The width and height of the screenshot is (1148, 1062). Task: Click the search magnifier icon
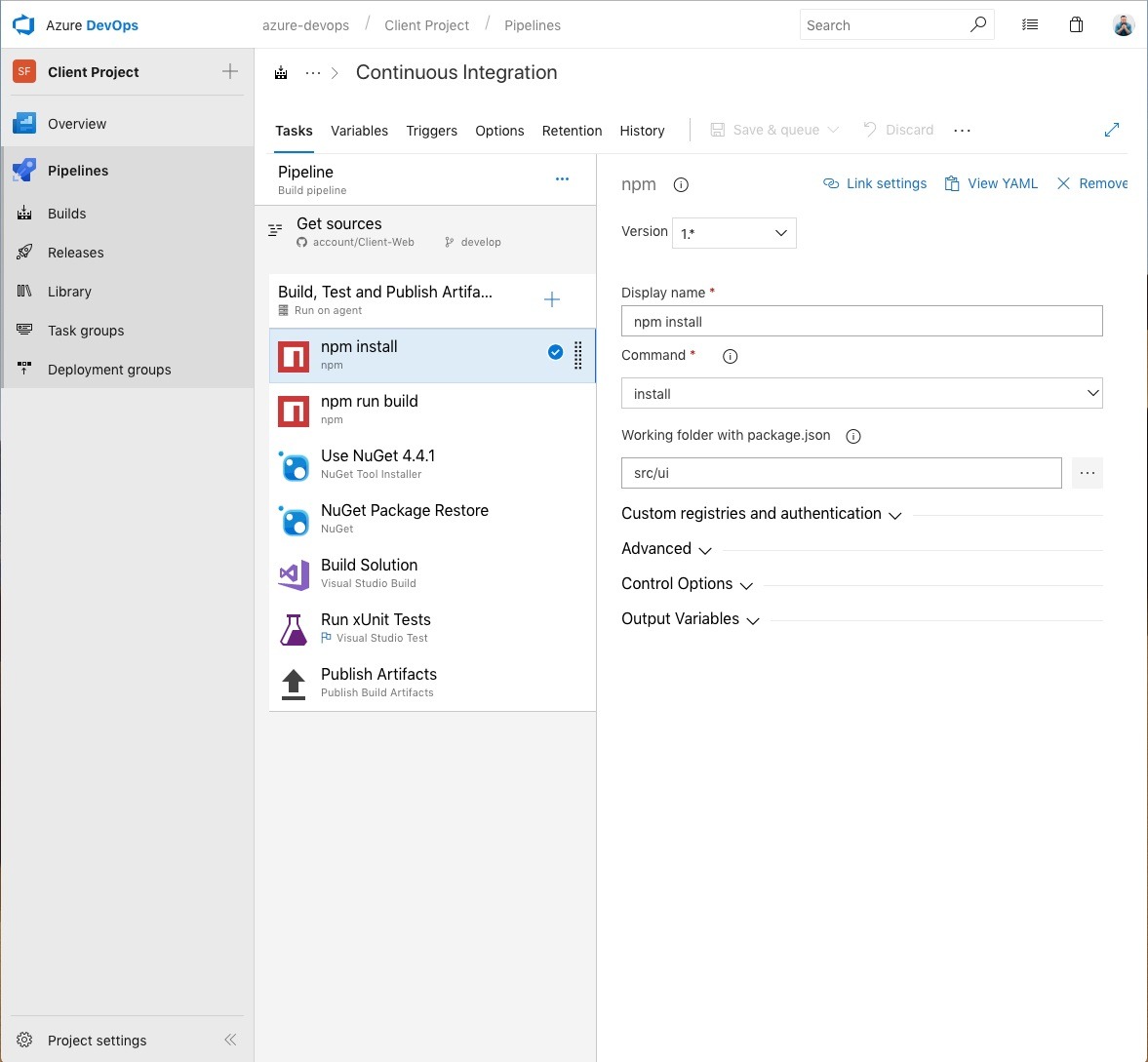(977, 25)
